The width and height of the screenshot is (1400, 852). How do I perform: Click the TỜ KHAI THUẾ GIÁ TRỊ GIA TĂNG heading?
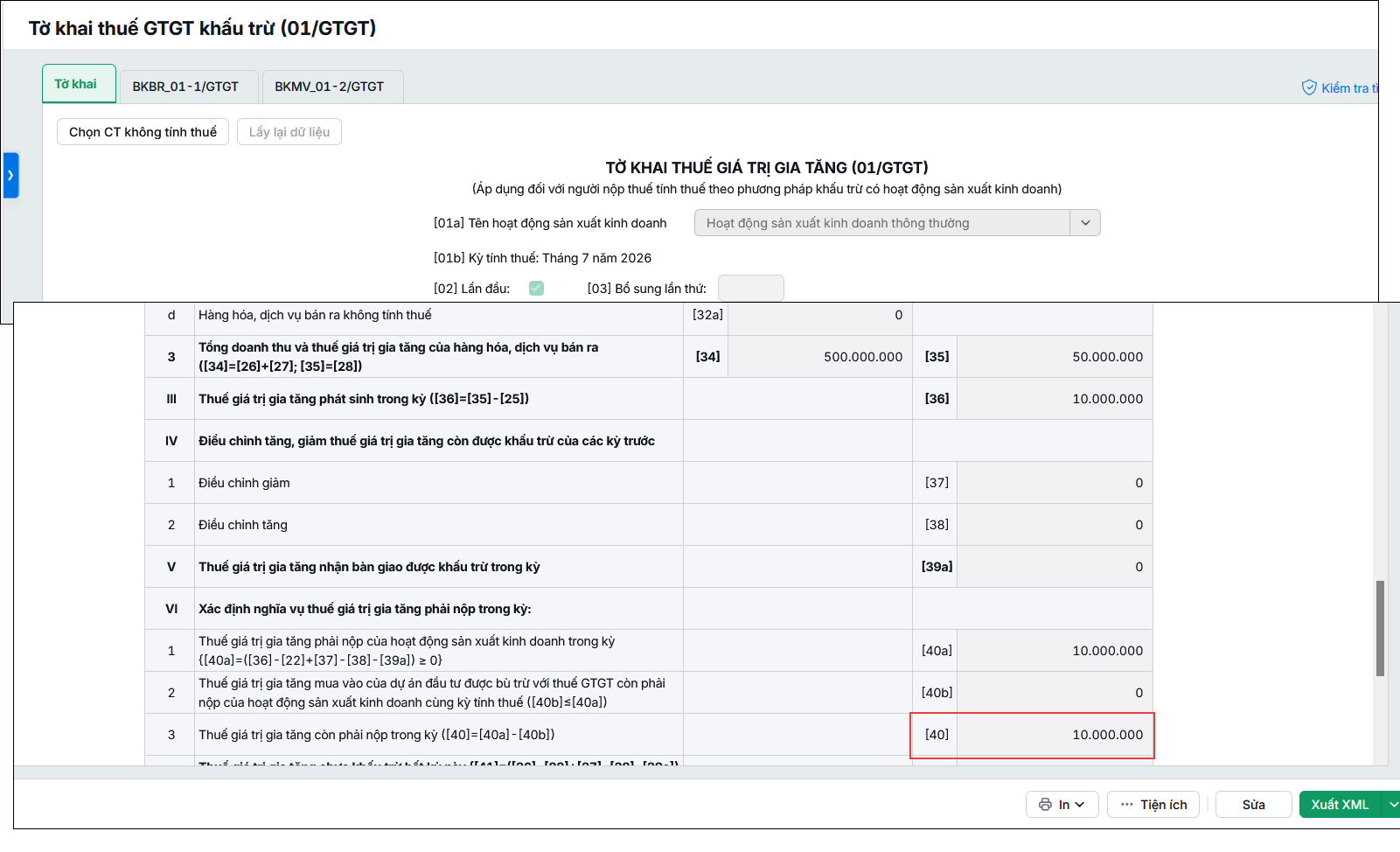(x=767, y=167)
